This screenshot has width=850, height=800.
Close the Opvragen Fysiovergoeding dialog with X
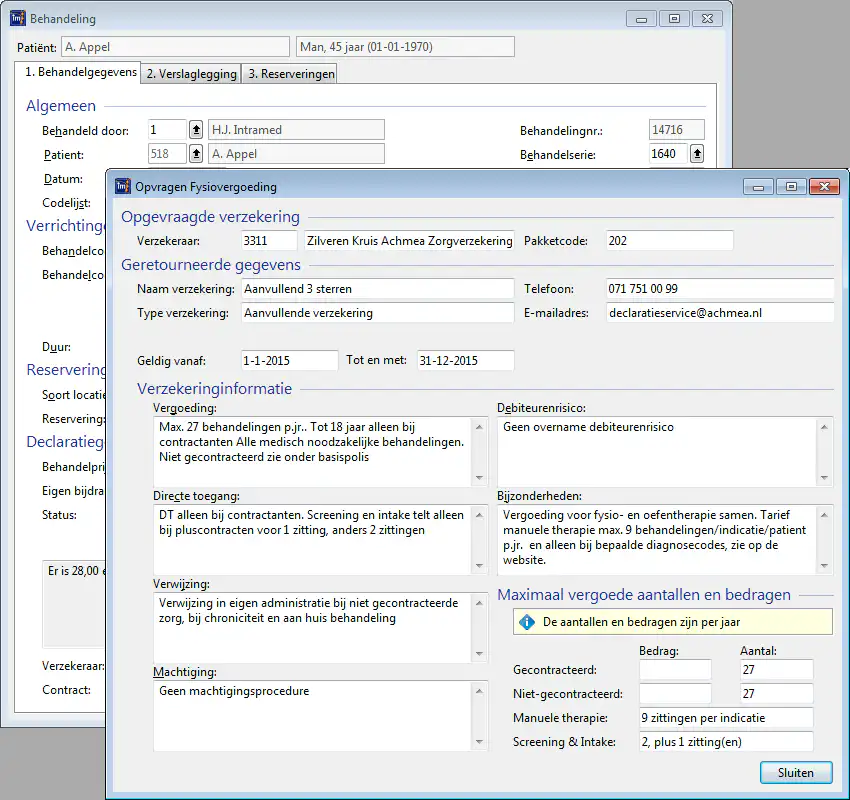tap(823, 186)
